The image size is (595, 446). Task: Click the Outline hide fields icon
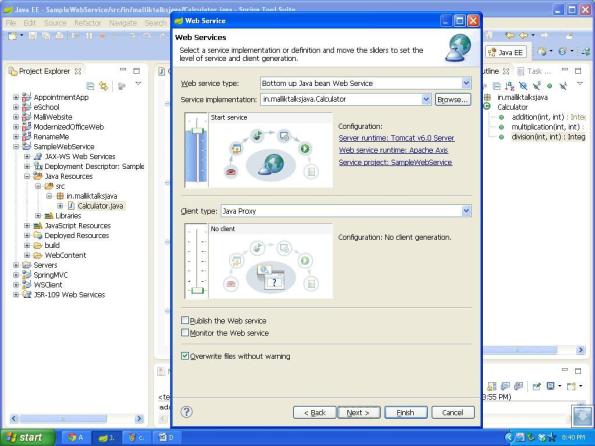tap(523, 86)
